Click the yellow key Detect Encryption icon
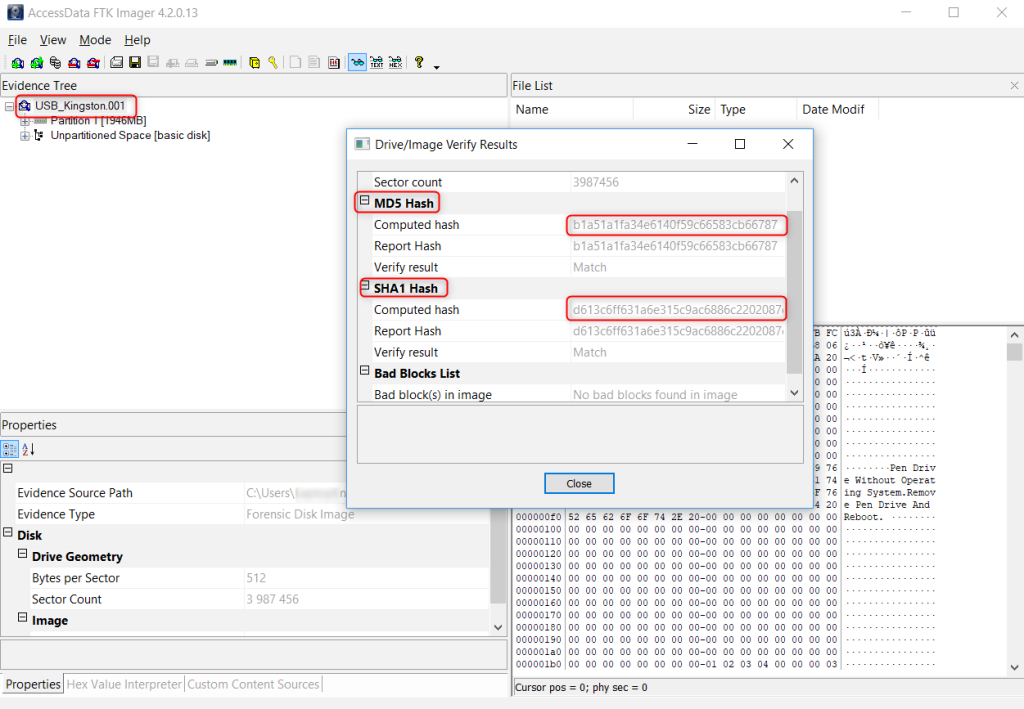 272,62
